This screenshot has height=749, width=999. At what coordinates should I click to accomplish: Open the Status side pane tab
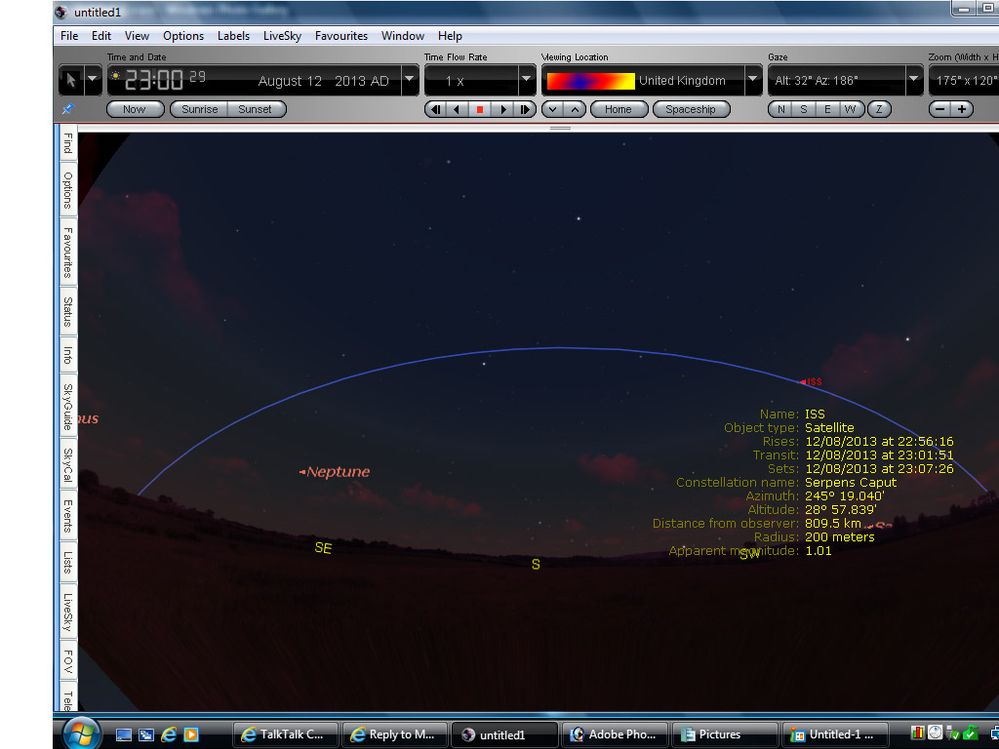[x=68, y=311]
